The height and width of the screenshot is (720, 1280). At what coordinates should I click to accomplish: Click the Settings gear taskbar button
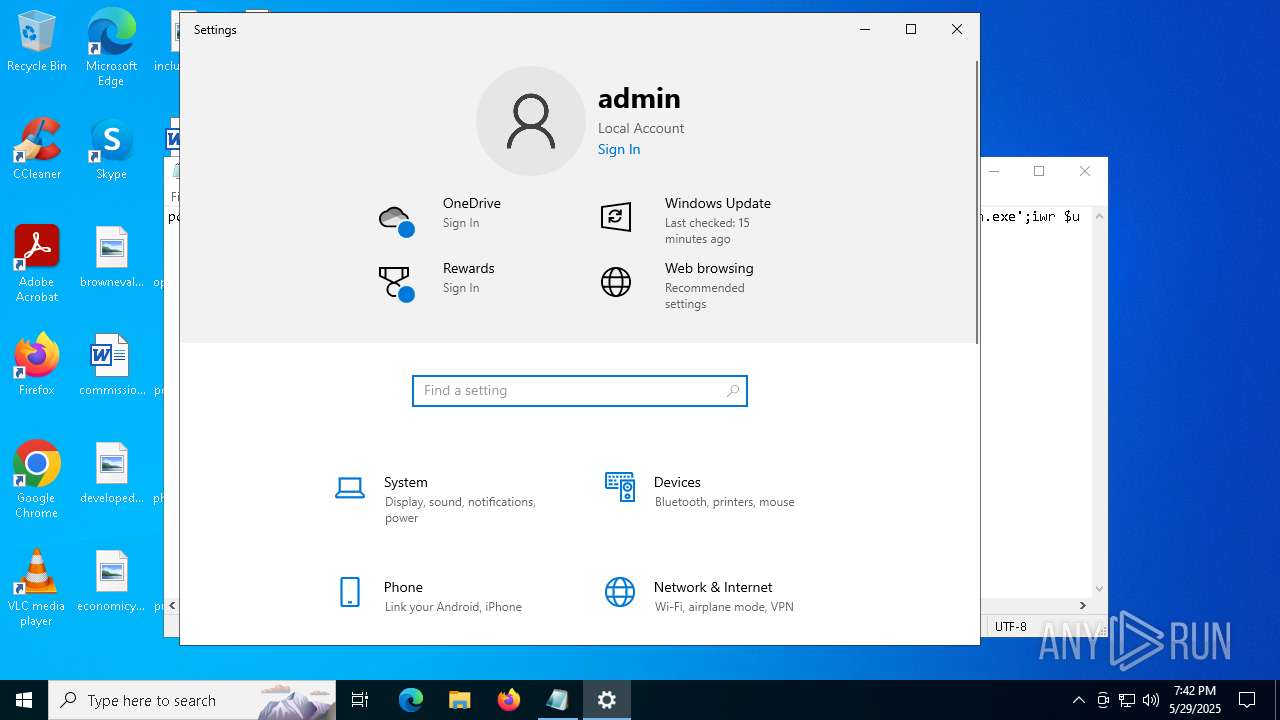coord(607,700)
